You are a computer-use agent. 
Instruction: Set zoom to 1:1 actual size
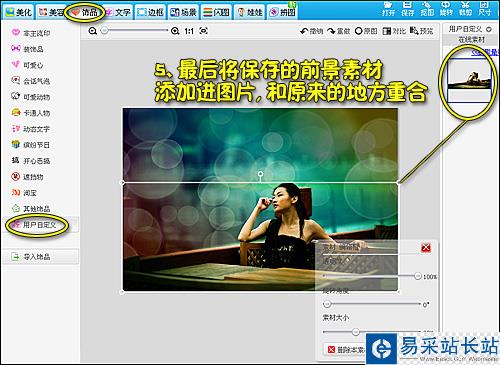[x=189, y=31]
